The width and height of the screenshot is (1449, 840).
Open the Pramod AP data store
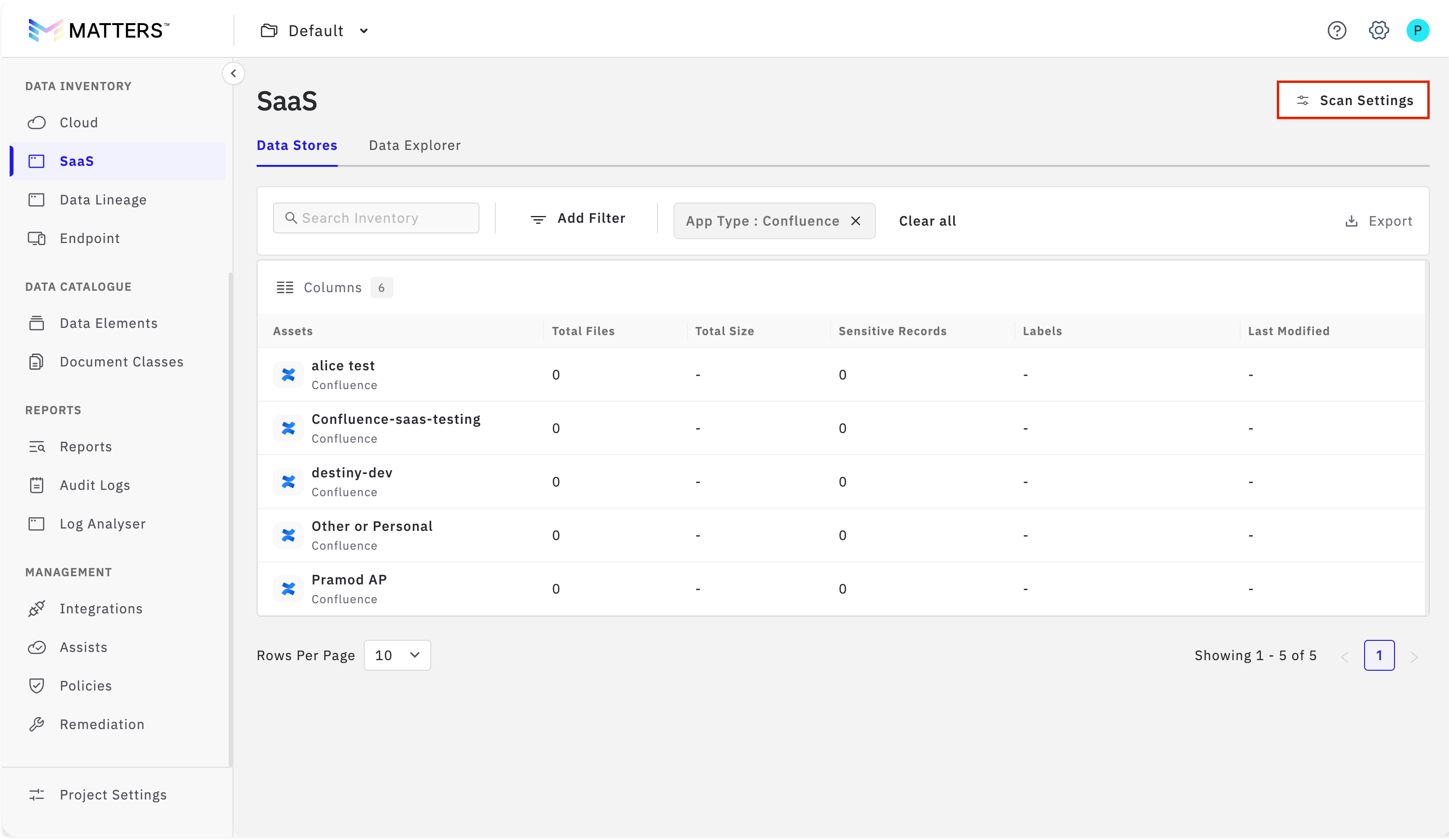tap(349, 580)
